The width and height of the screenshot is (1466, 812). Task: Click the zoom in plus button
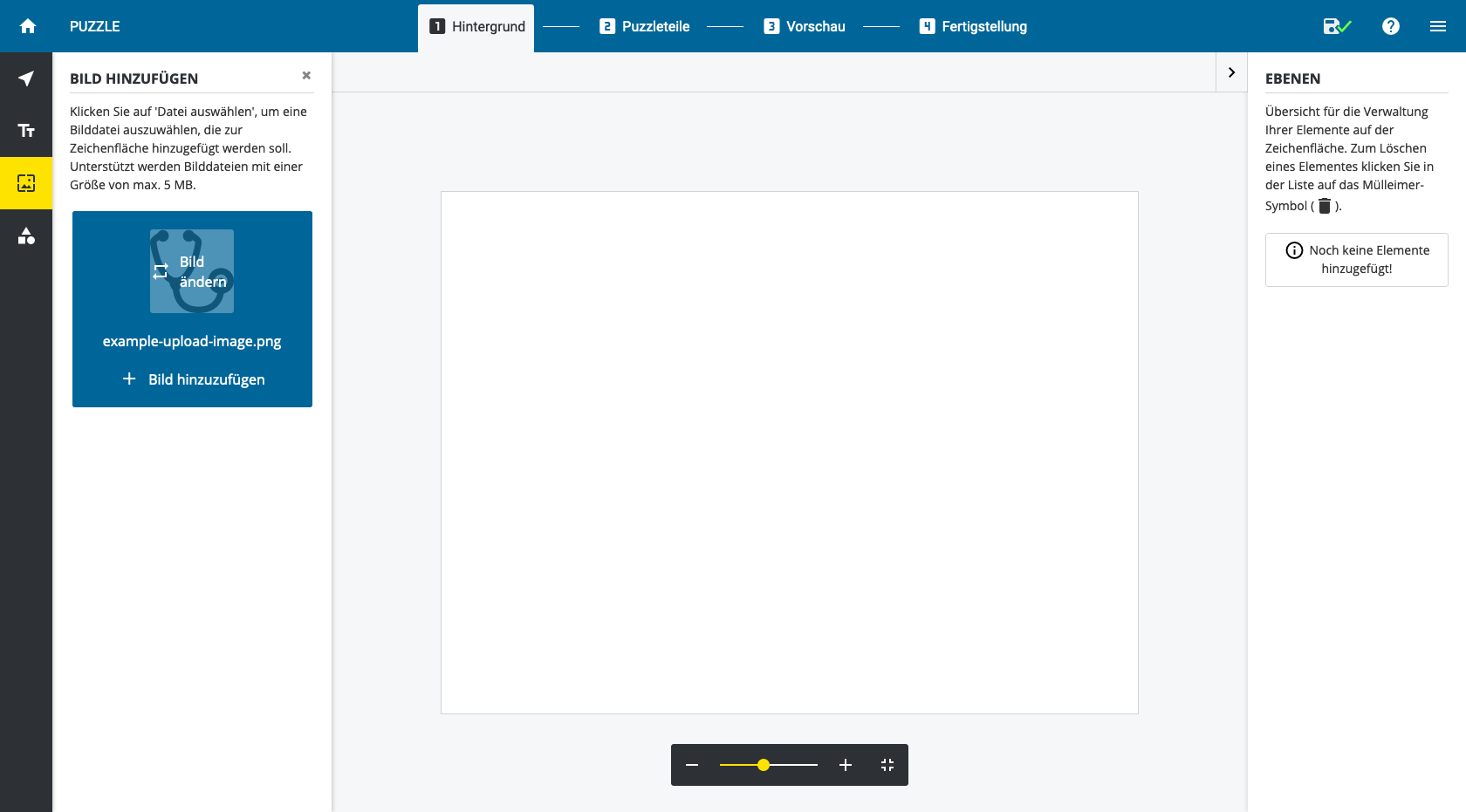[845, 765]
